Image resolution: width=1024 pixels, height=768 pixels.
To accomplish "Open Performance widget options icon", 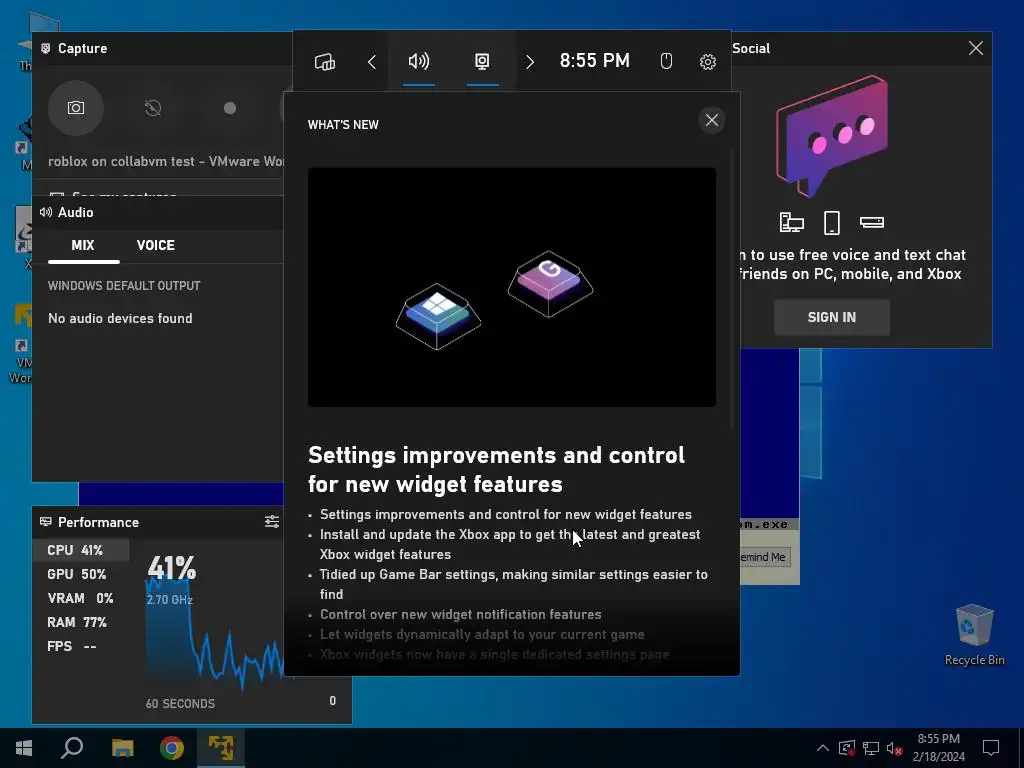I will tap(272, 521).
